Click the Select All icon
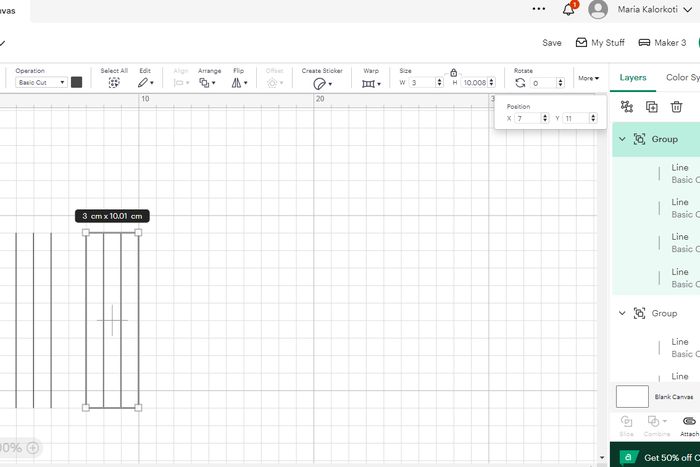Viewport: 700px width, 467px height. pyautogui.click(x=114, y=83)
